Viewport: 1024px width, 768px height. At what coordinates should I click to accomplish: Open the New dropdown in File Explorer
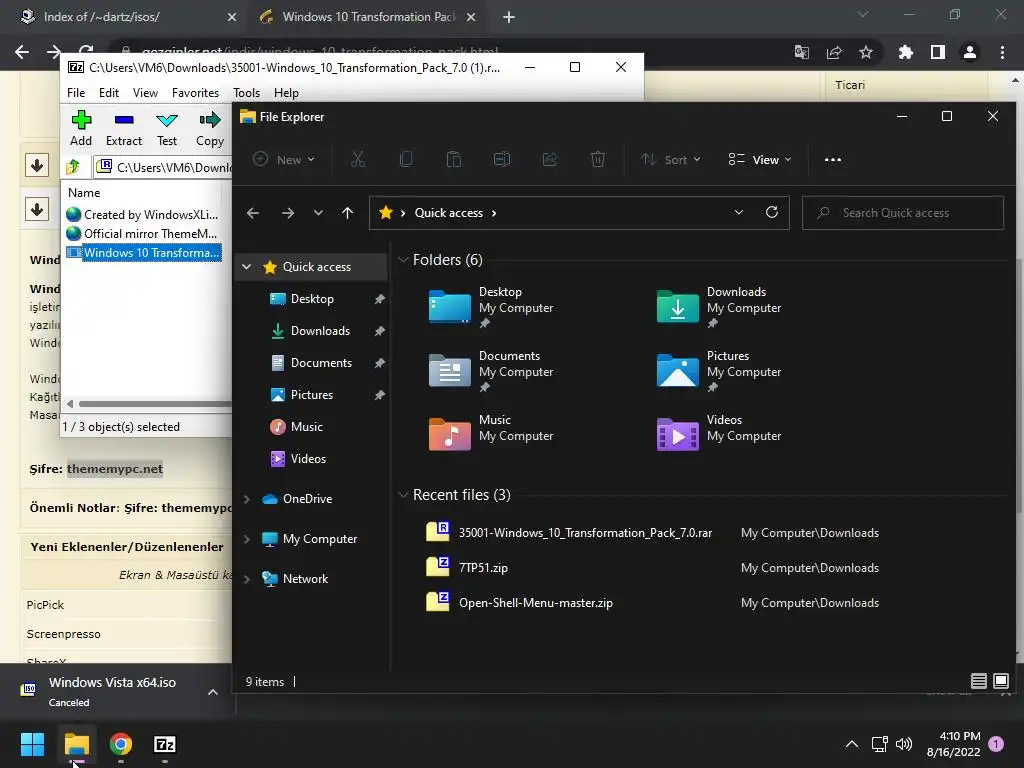(284, 159)
